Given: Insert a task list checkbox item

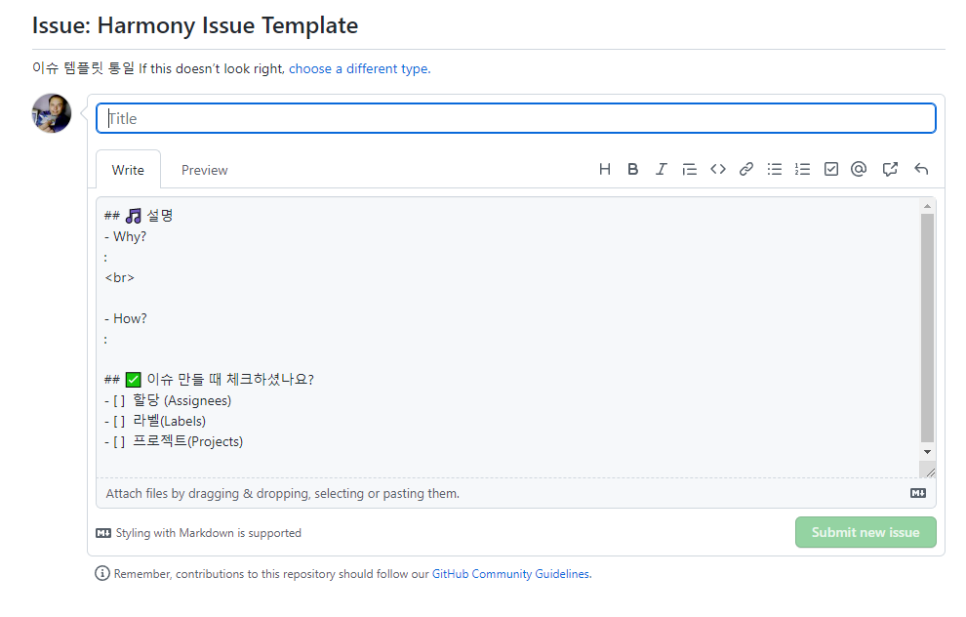Looking at the screenshot, I should [831, 169].
